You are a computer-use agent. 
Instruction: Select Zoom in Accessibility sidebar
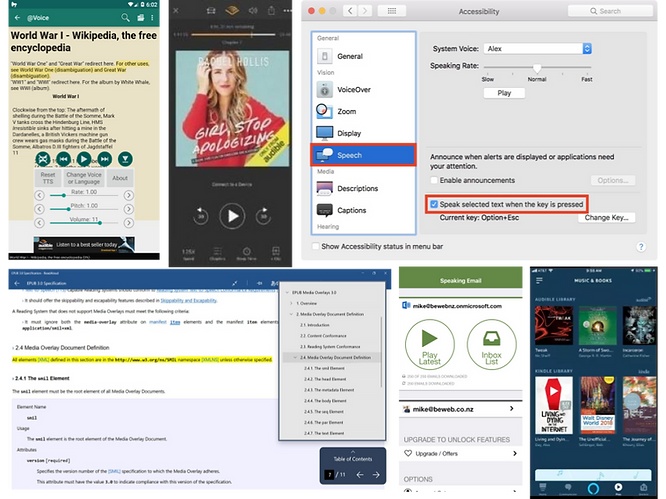(x=364, y=111)
